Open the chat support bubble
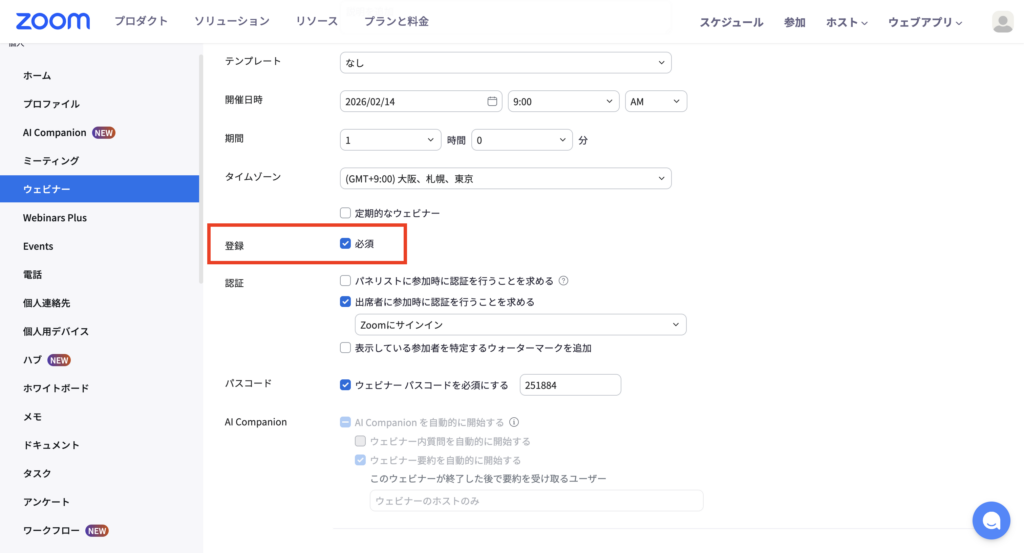1024x553 pixels. tap(991, 520)
